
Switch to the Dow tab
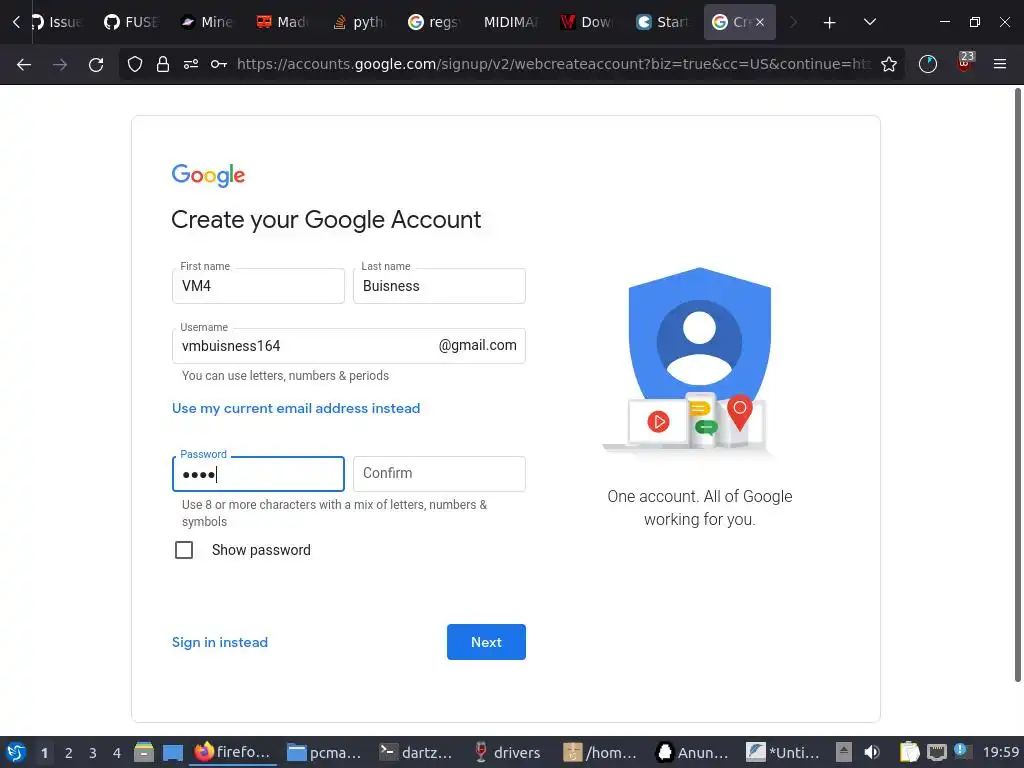click(586, 22)
